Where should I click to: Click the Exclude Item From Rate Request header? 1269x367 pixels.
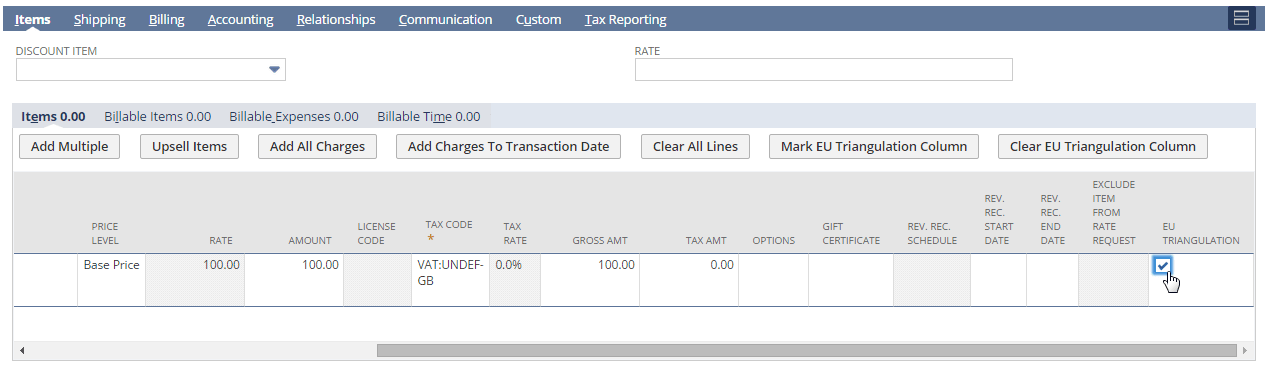(x=1113, y=212)
